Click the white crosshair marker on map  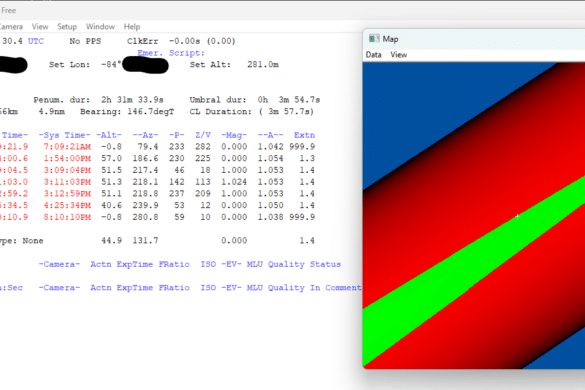517,216
